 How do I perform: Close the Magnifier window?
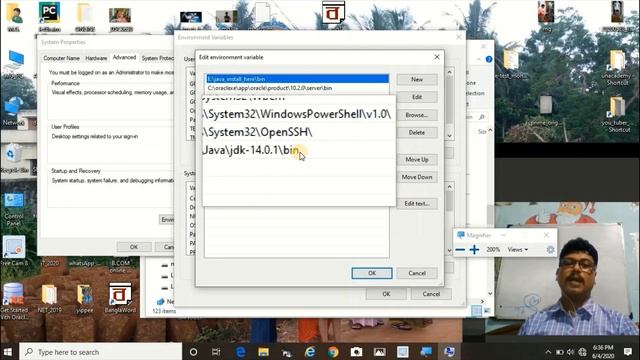(x=546, y=235)
